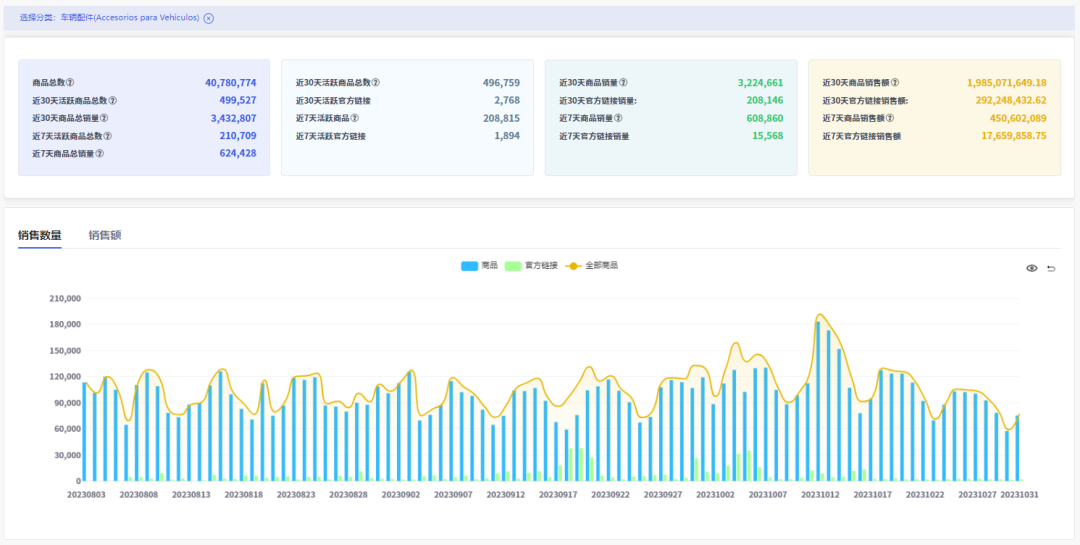Open help icon beside 商品总数
Screen dimensions: 1080x545
click(x=70, y=83)
